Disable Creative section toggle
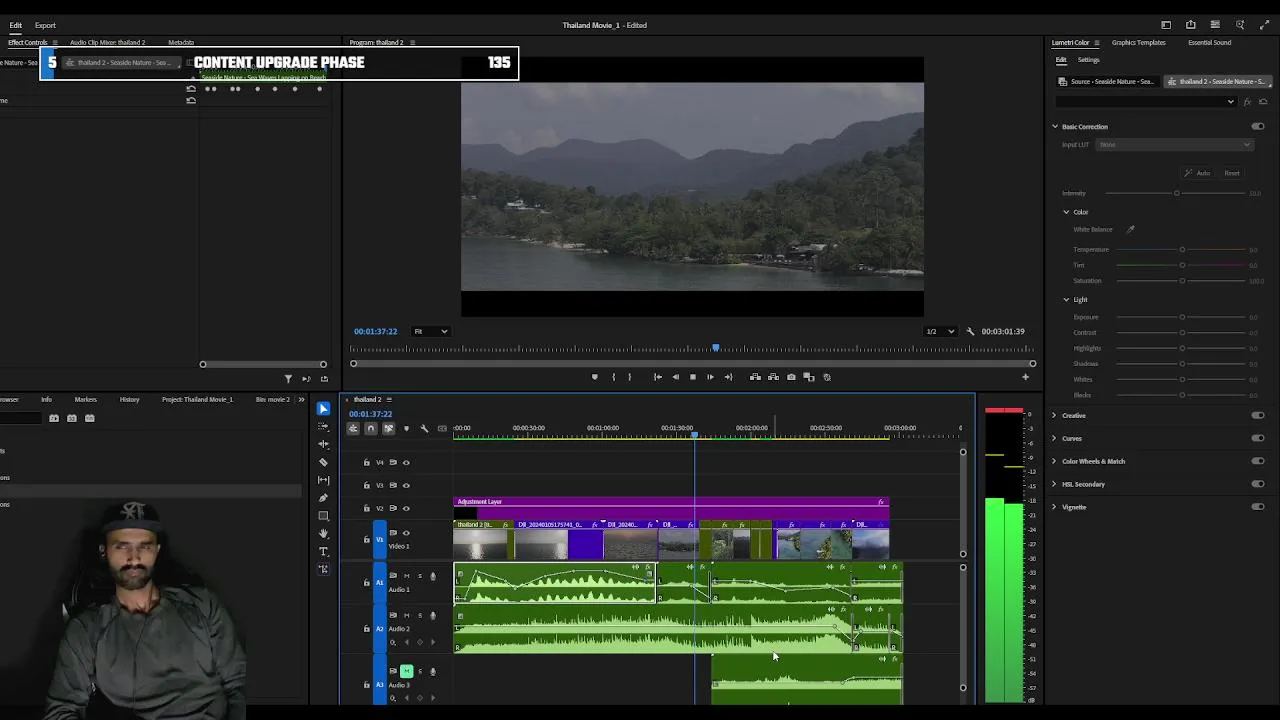 (1258, 416)
